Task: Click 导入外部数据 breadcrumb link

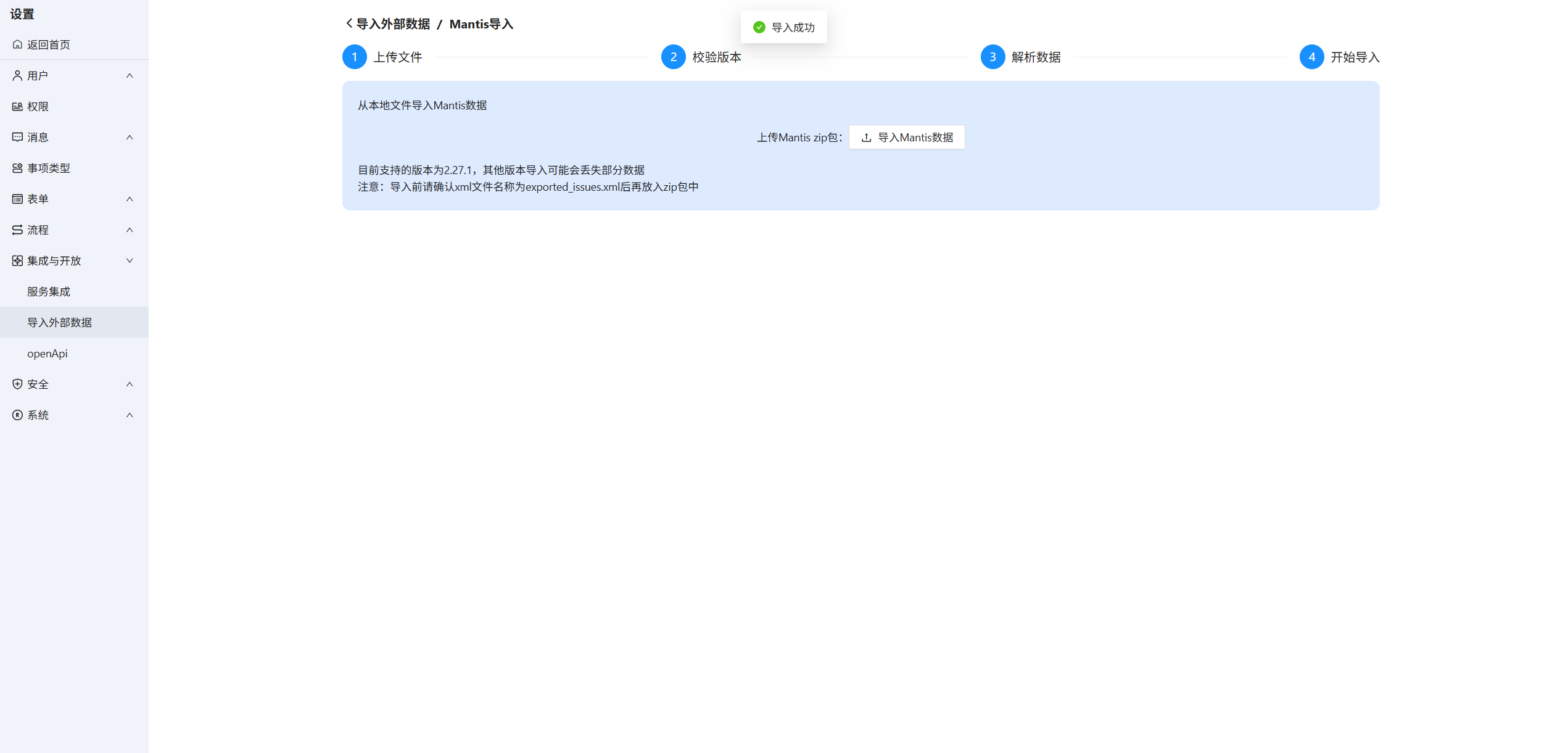Action: click(x=393, y=23)
